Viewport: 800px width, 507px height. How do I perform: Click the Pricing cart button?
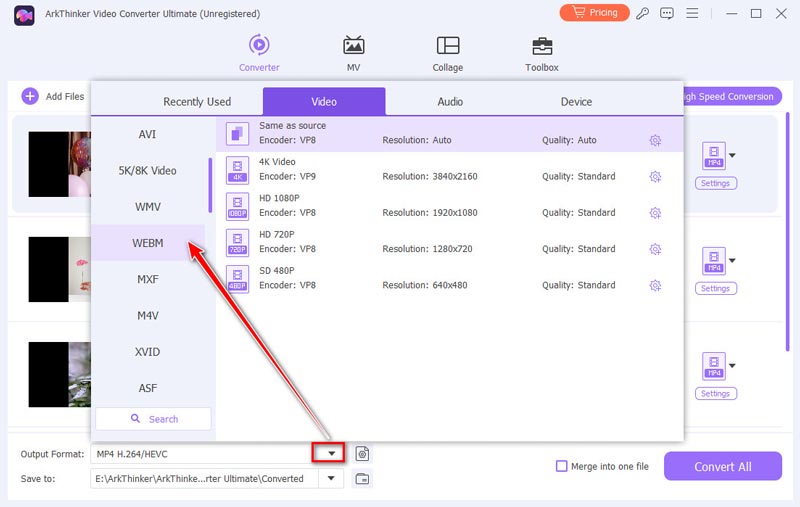594,13
